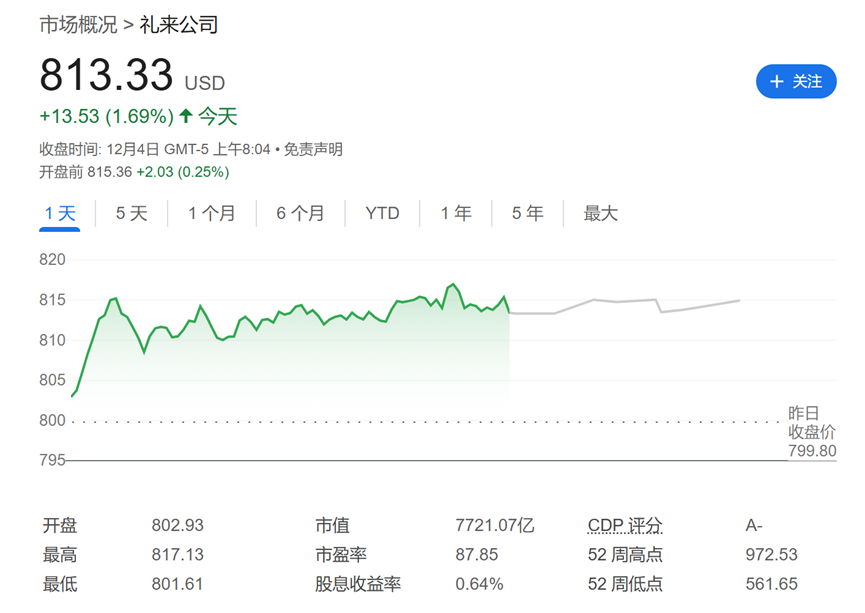Click the 收盘时间 12月4日 timestamp text
The image size is (865, 613).
(x=154, y=150)
